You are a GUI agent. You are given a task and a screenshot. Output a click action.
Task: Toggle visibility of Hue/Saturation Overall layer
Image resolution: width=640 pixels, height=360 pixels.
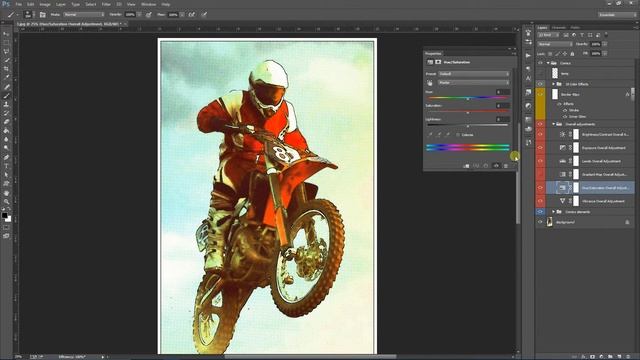tap(540, 188)
